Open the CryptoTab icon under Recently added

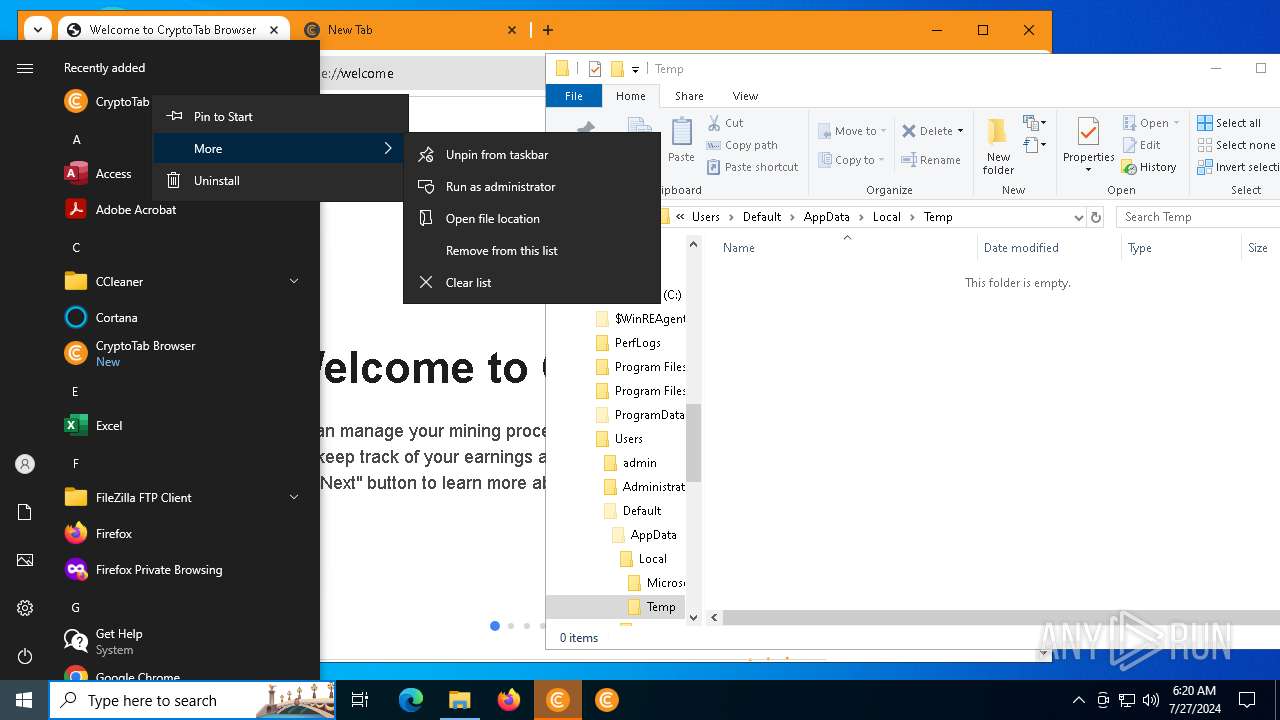pyautogui.click(x=76, y=101)
